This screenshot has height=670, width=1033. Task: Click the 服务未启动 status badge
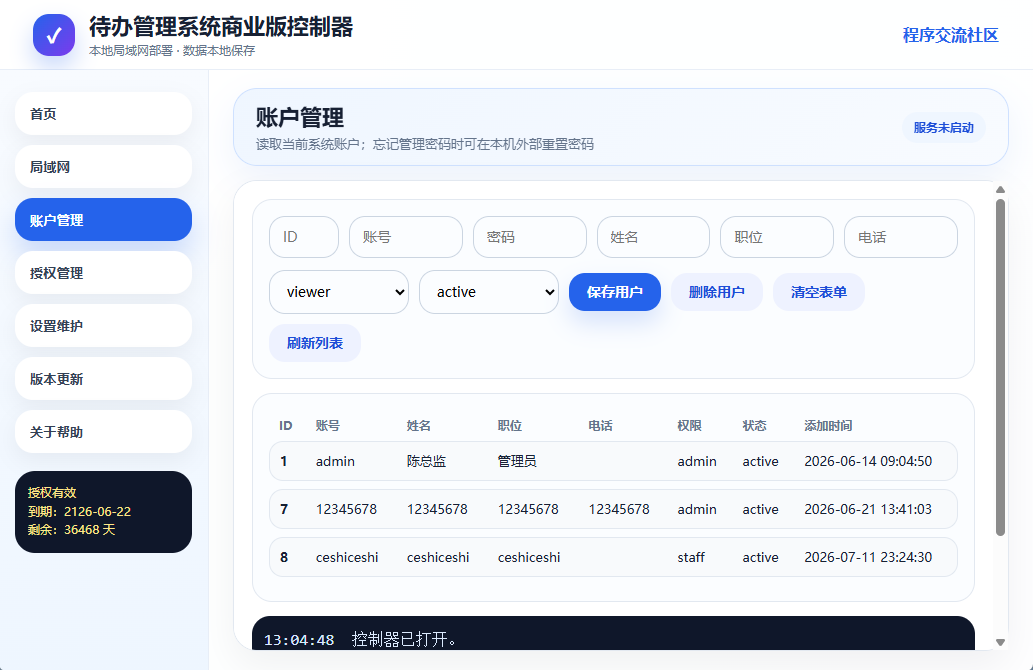[x=943, y=127]
